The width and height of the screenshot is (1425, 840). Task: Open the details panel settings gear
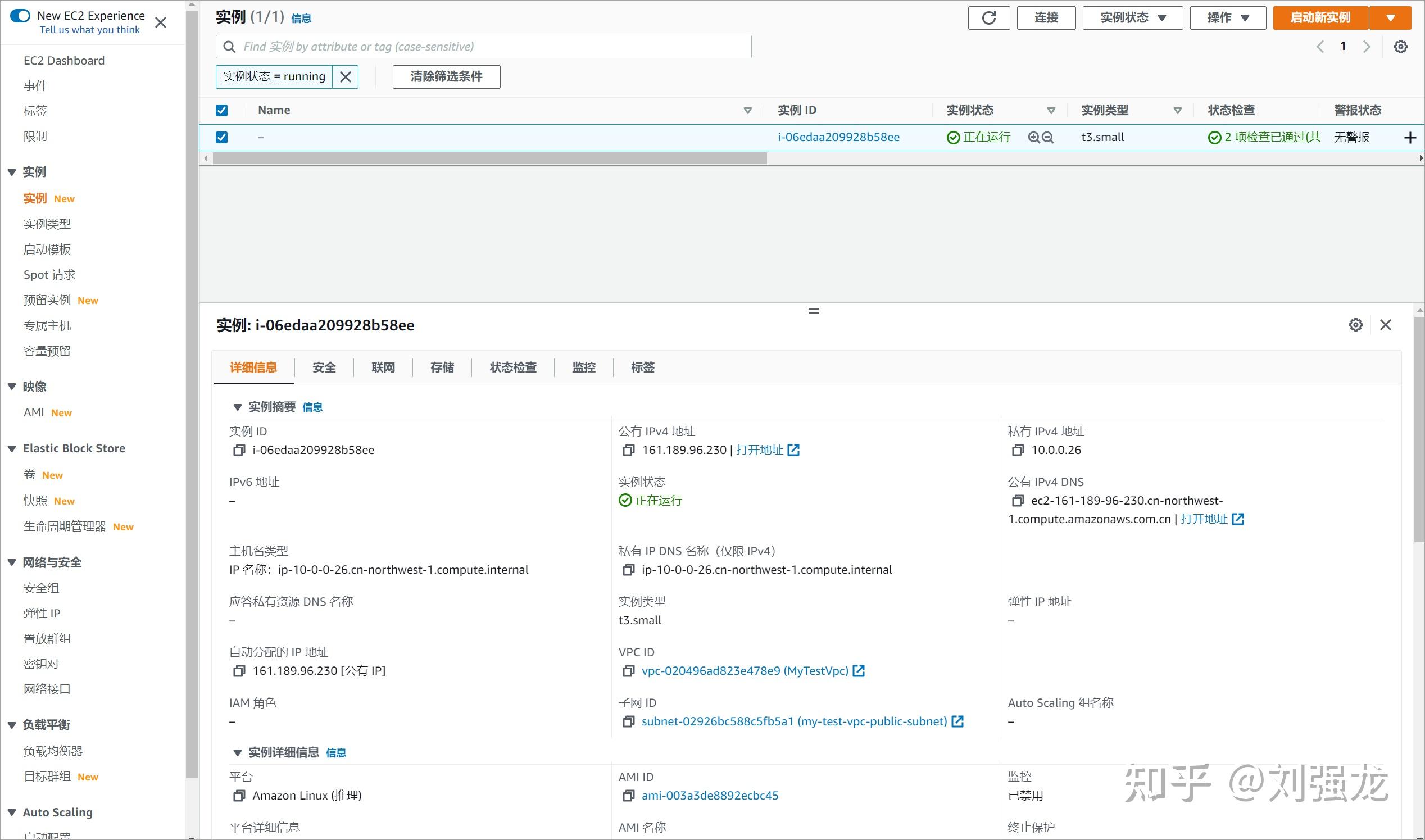[x=1355, y=324]
